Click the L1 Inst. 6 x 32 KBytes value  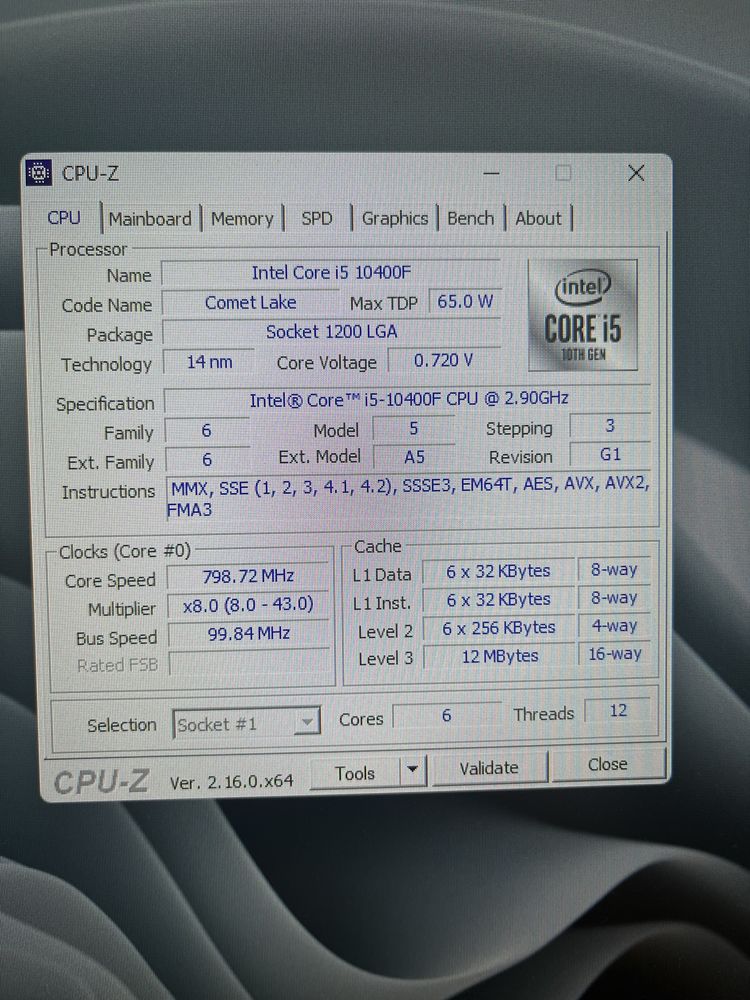pos(498,600)
